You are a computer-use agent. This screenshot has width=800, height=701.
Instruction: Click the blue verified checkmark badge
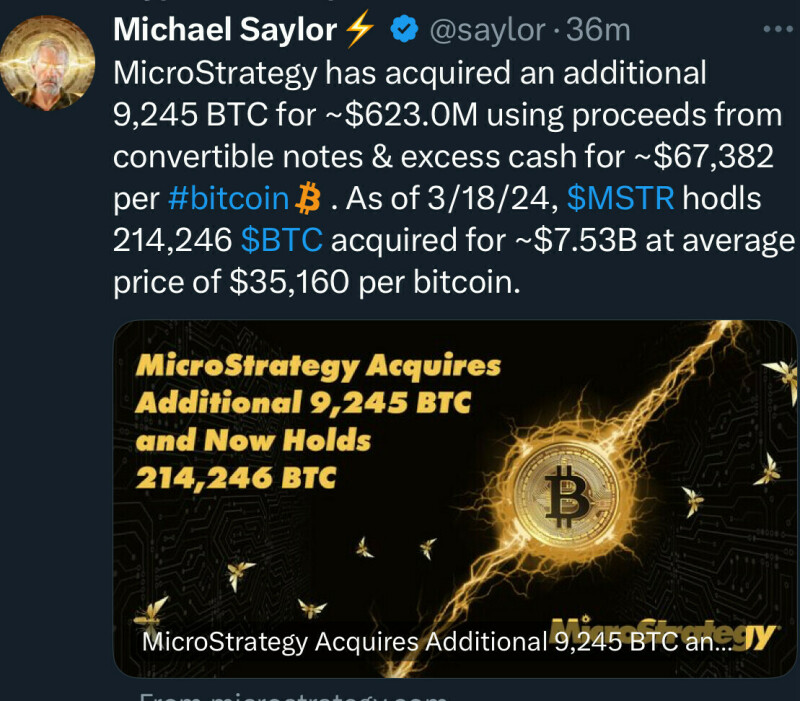click(402, 31)
